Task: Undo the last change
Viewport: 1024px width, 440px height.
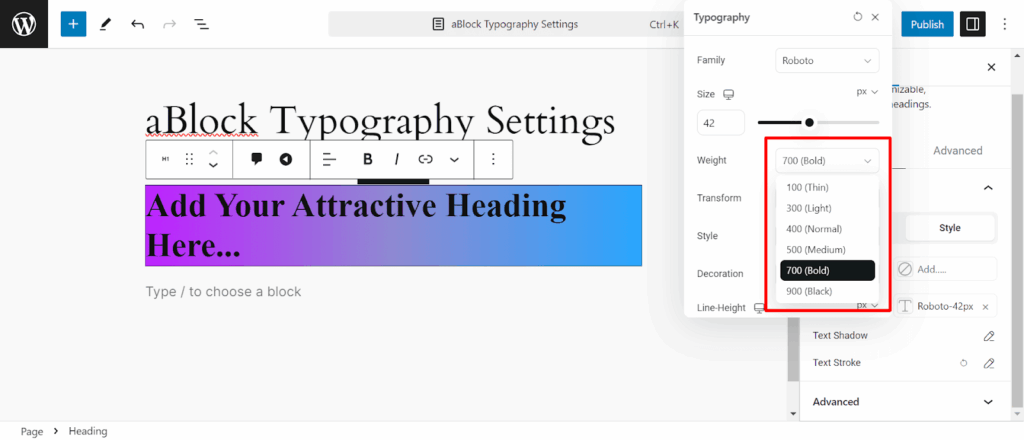Action: click(137, 24)
